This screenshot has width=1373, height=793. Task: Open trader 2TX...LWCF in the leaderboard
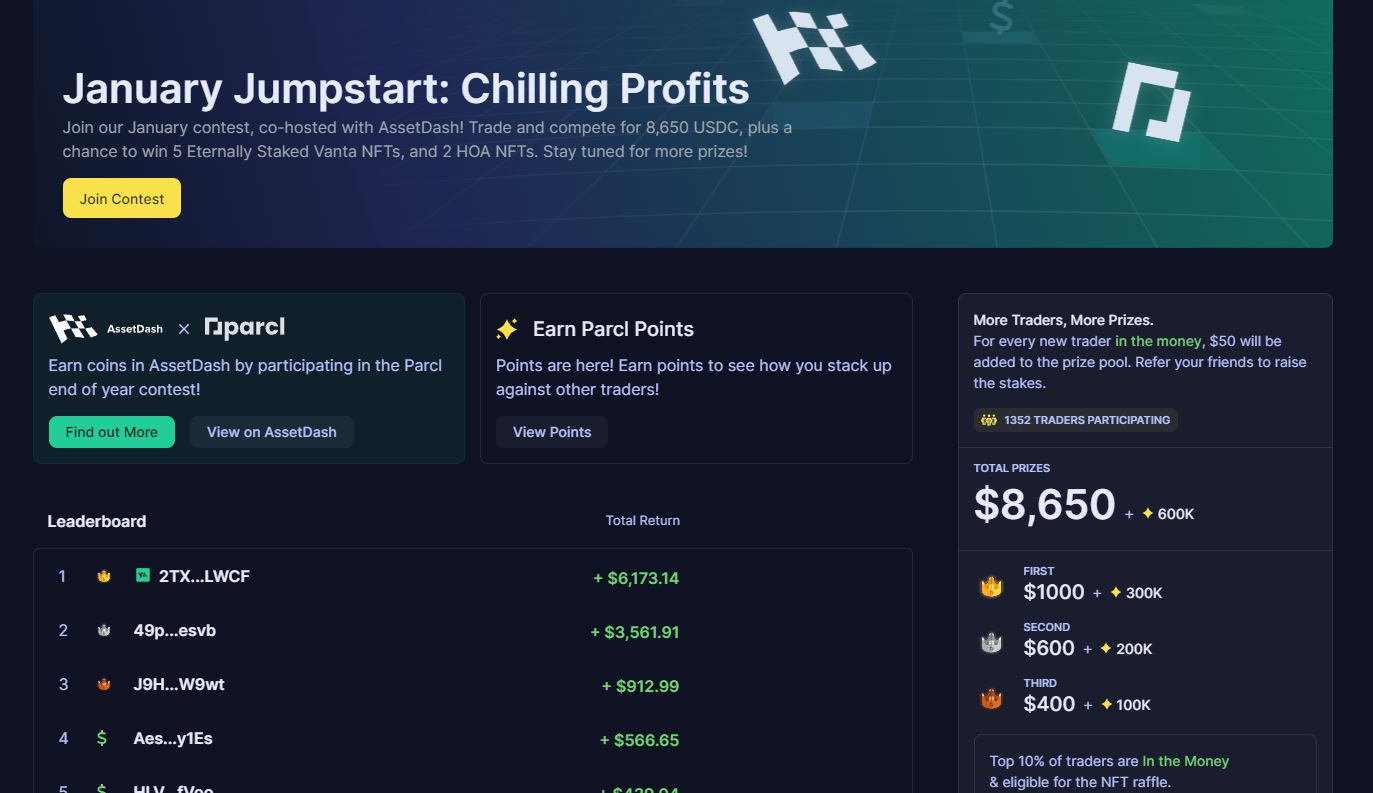coord(204,576)
